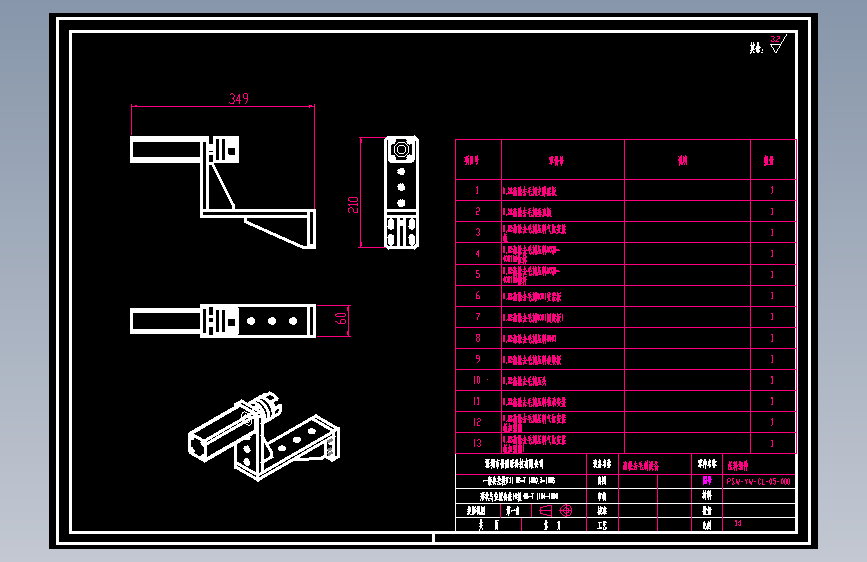Select the side view beside the 210 dimension
The width and height of the screenshot is (867, 562).
(x=401, y=192)
